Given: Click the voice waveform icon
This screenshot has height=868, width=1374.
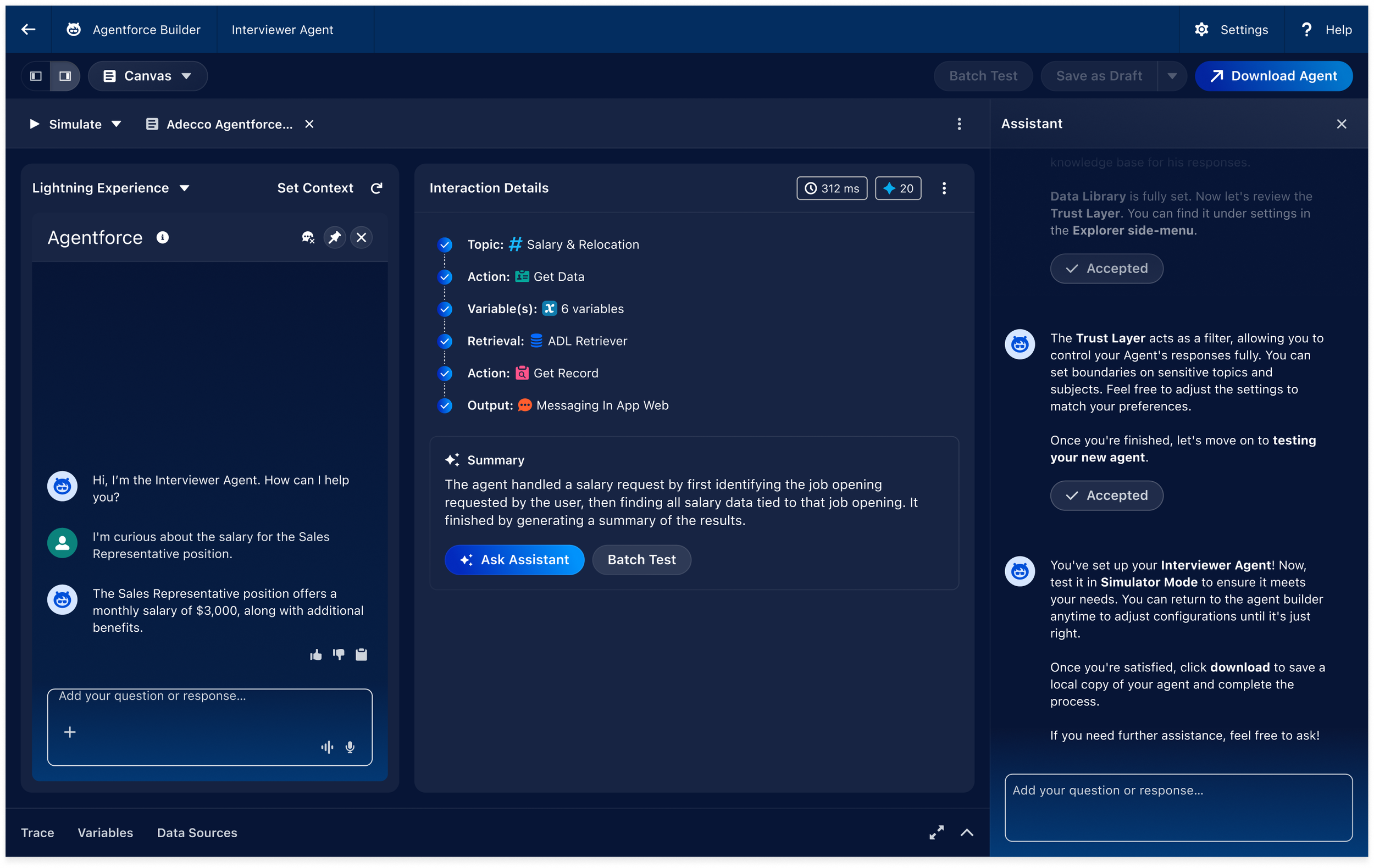Looking at the screenshot, I should tap(327, 747).
